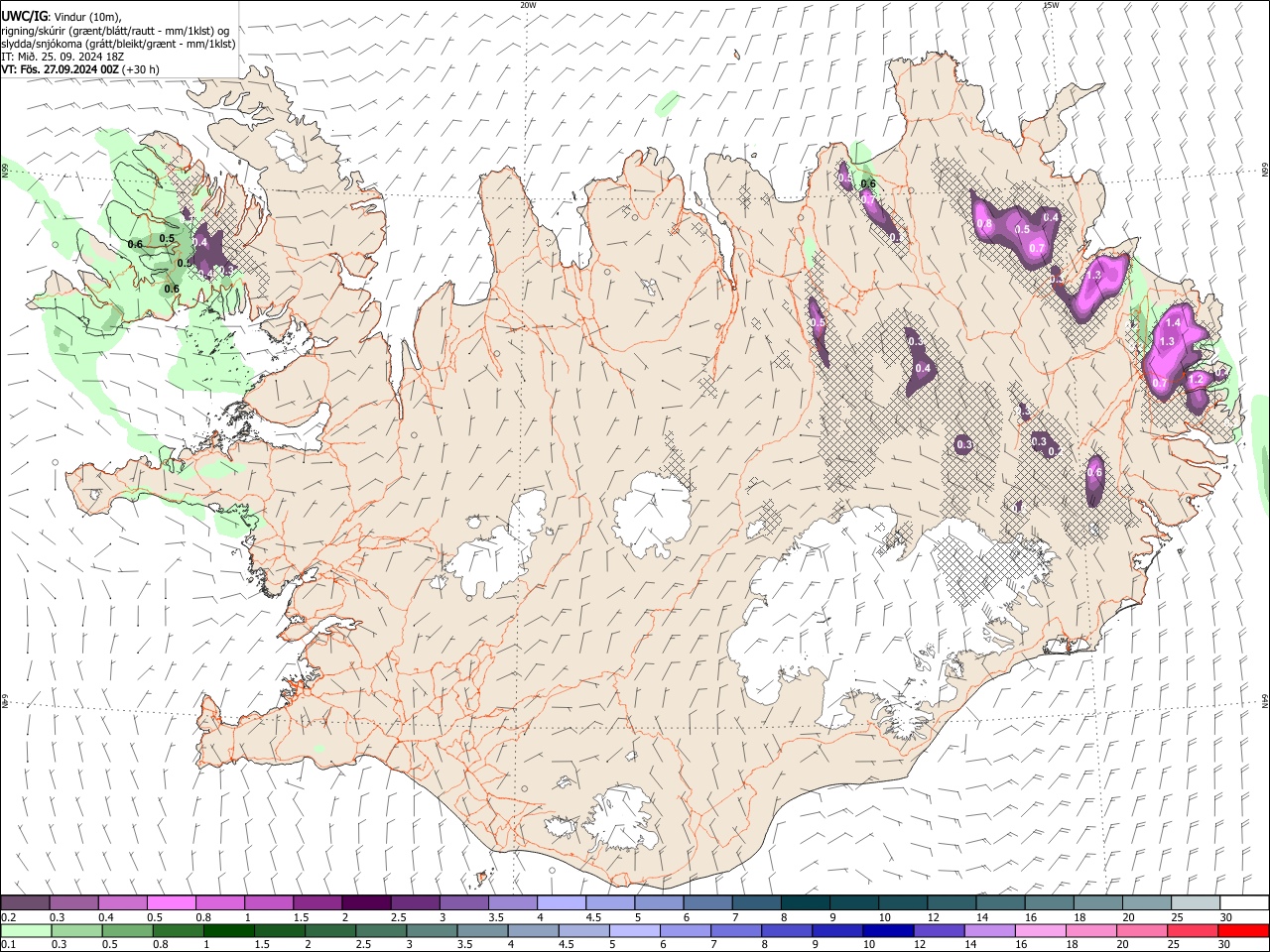Image resolution: width=1270 pixels, height=952 pixels.
Task: Pick light gray snow swatch between 25 and 30
Action: (x=1196, y=902)
